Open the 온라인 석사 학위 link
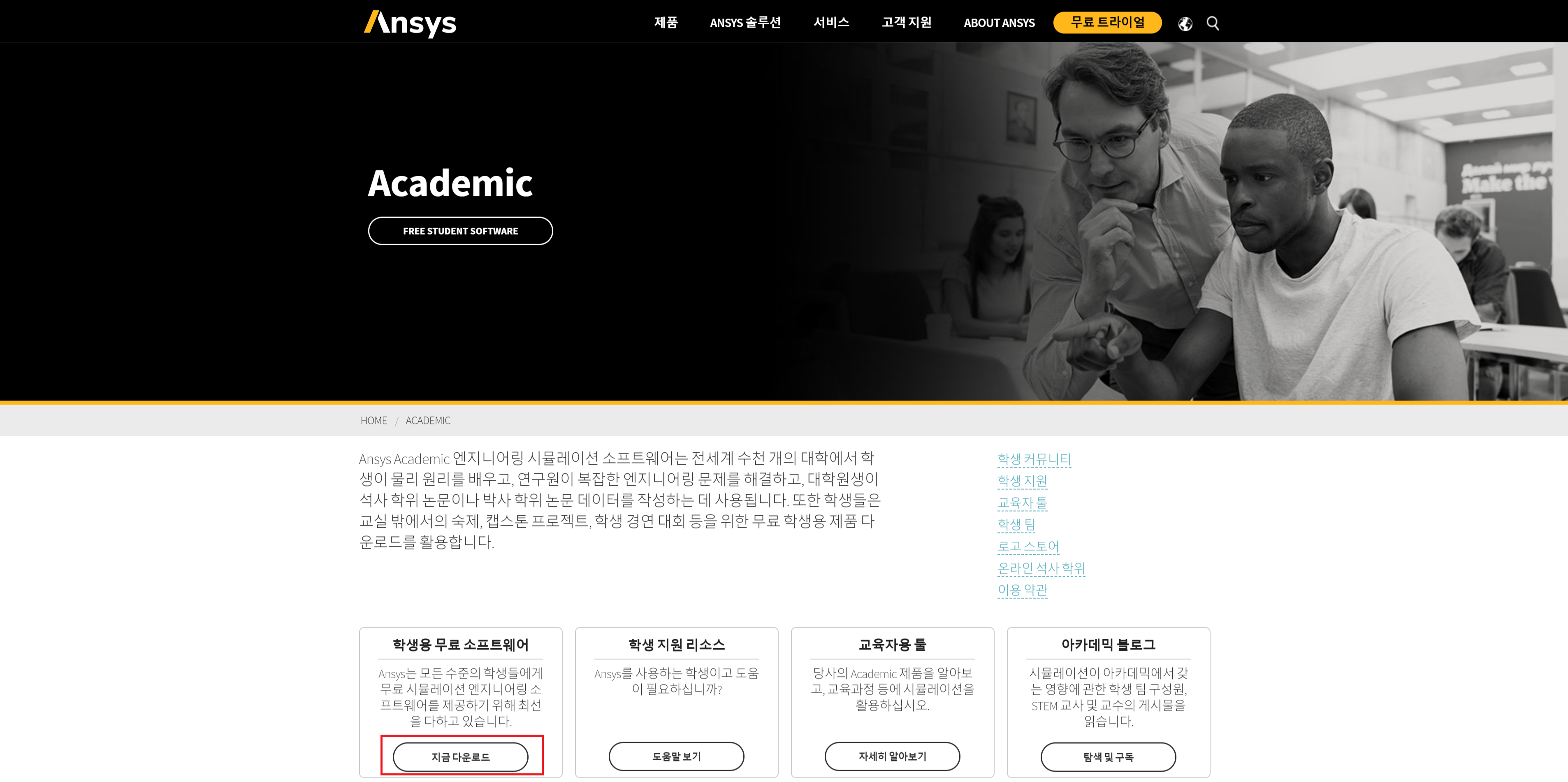The width and height of the screenshot is (1568, 782). click(1041, 568)
